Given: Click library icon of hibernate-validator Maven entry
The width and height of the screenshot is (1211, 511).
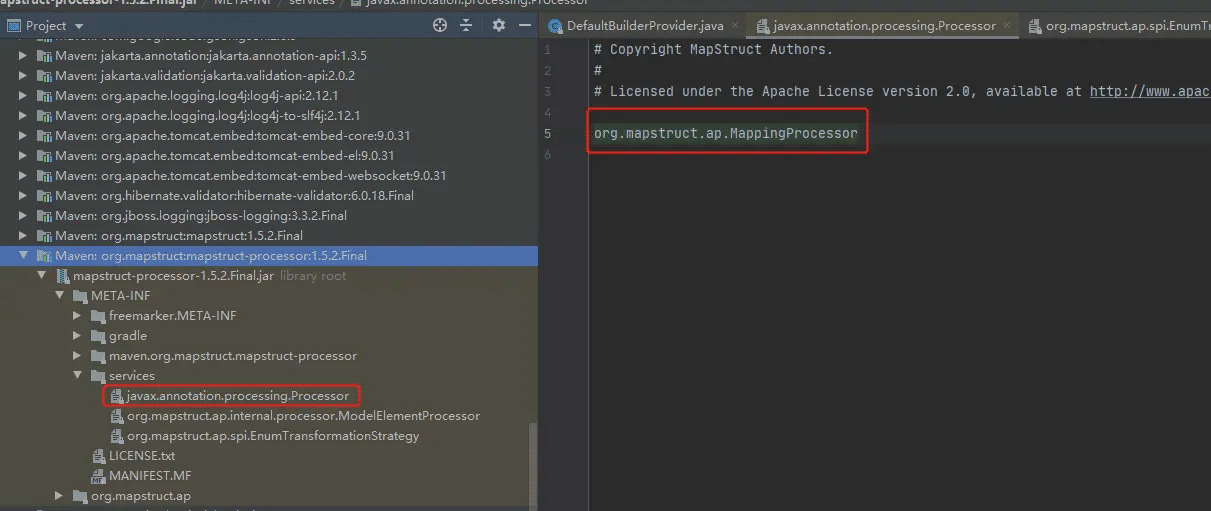Looking at the screenshot, I should point(44,196).
